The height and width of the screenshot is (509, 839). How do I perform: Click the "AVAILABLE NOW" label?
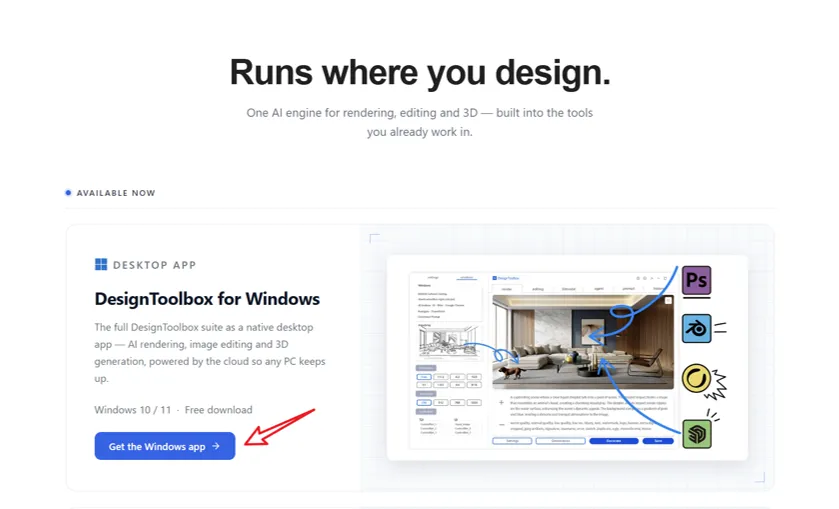pyautogui.click(x=116, y=193)
